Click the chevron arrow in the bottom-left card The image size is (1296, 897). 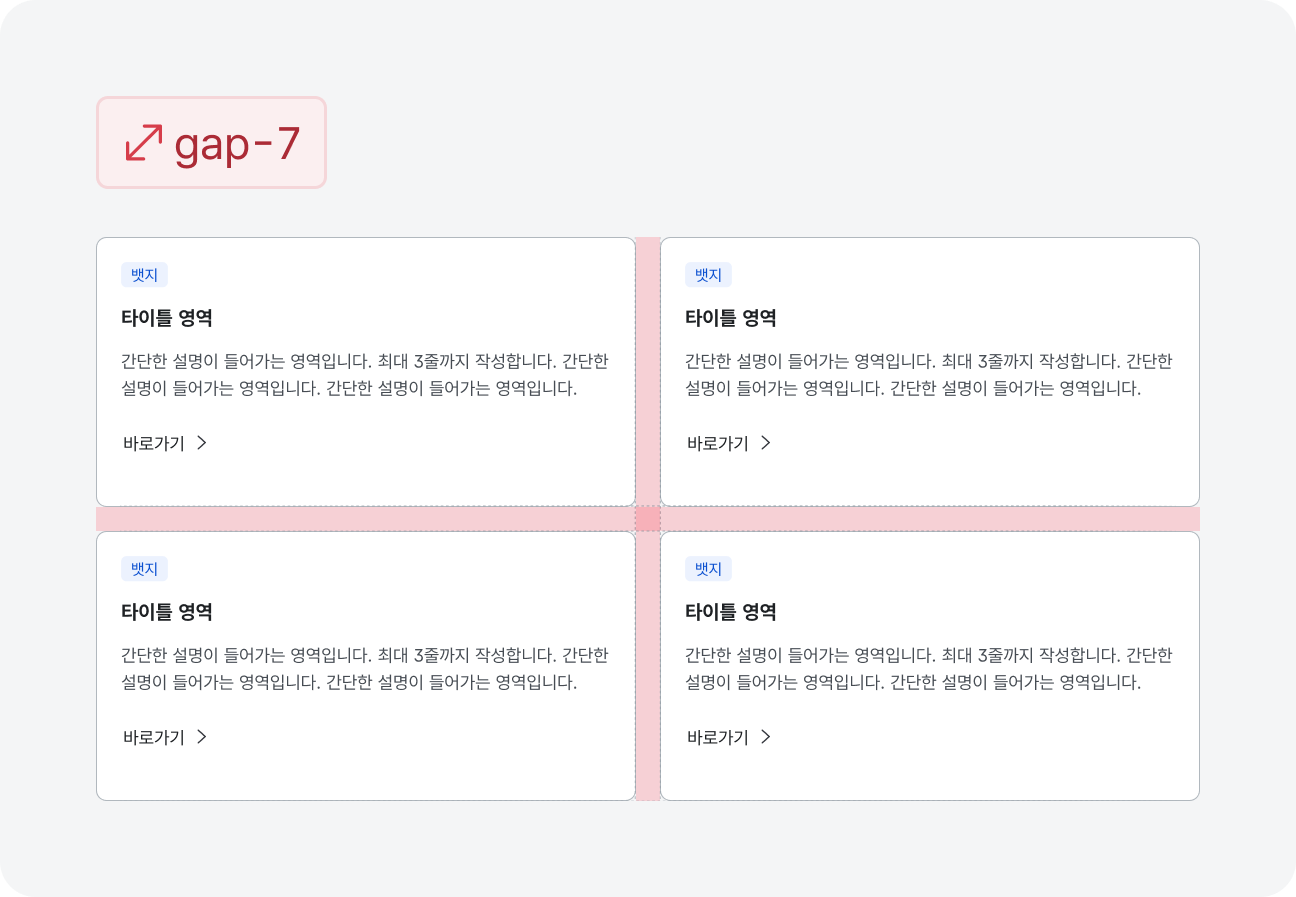(201, 737)
